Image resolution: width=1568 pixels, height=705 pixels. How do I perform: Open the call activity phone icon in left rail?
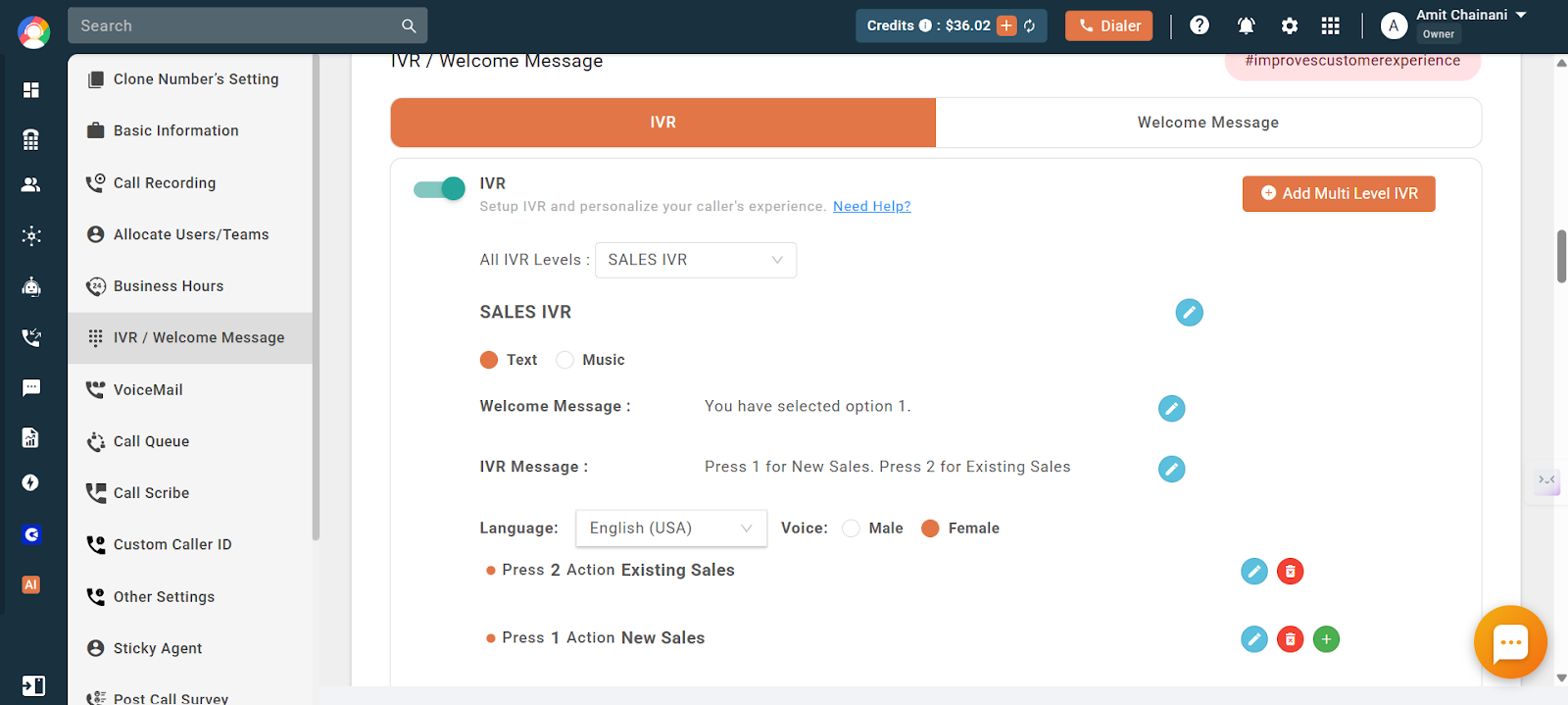pyautogui.click(x=31, y=337)
